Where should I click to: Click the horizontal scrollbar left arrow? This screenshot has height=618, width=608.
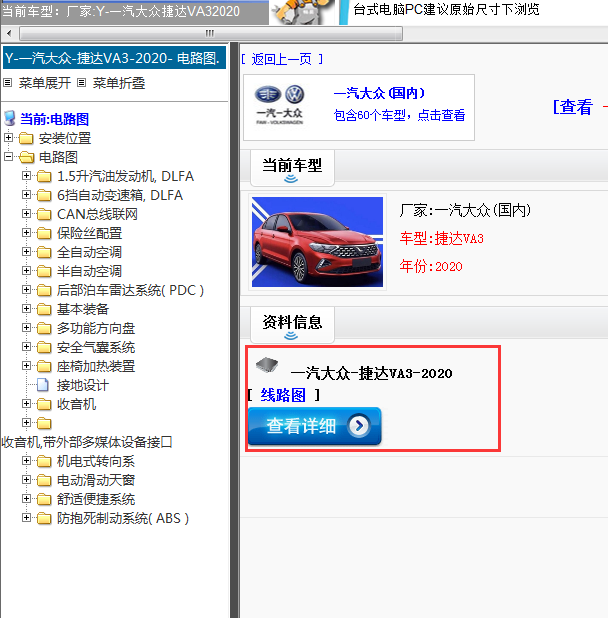tap(9, 33)
